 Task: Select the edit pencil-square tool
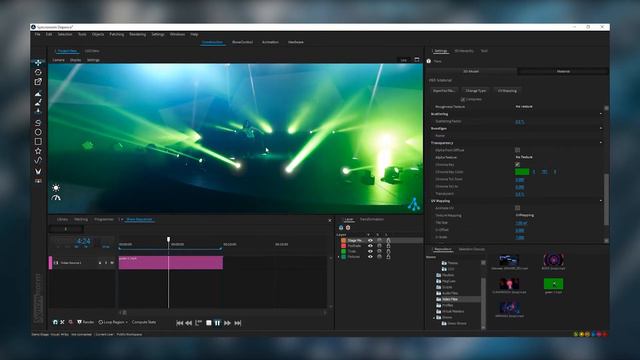(x=38, y=82)
